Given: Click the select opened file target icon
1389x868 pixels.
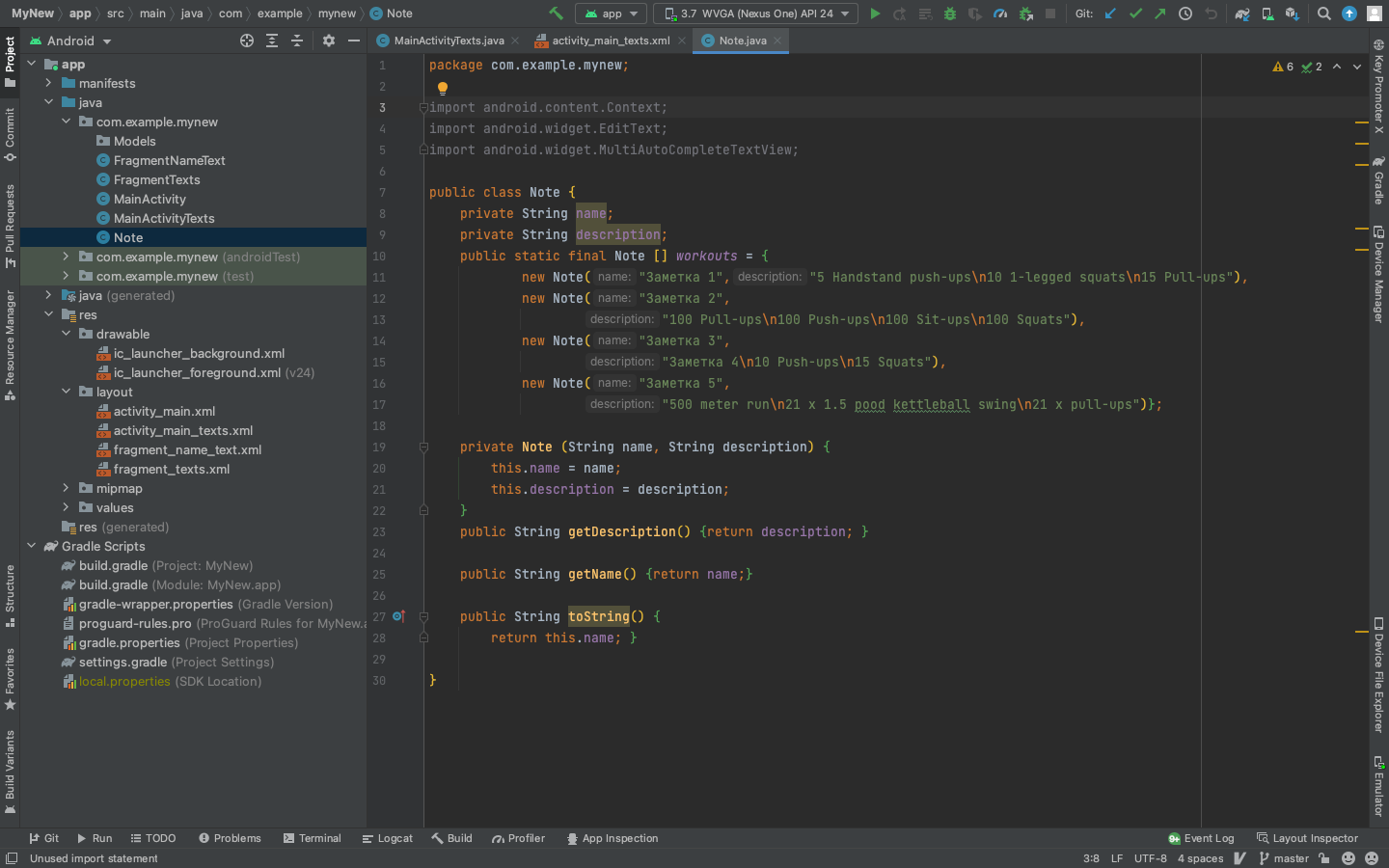Looking at the screenshot, I should (247, 41).
